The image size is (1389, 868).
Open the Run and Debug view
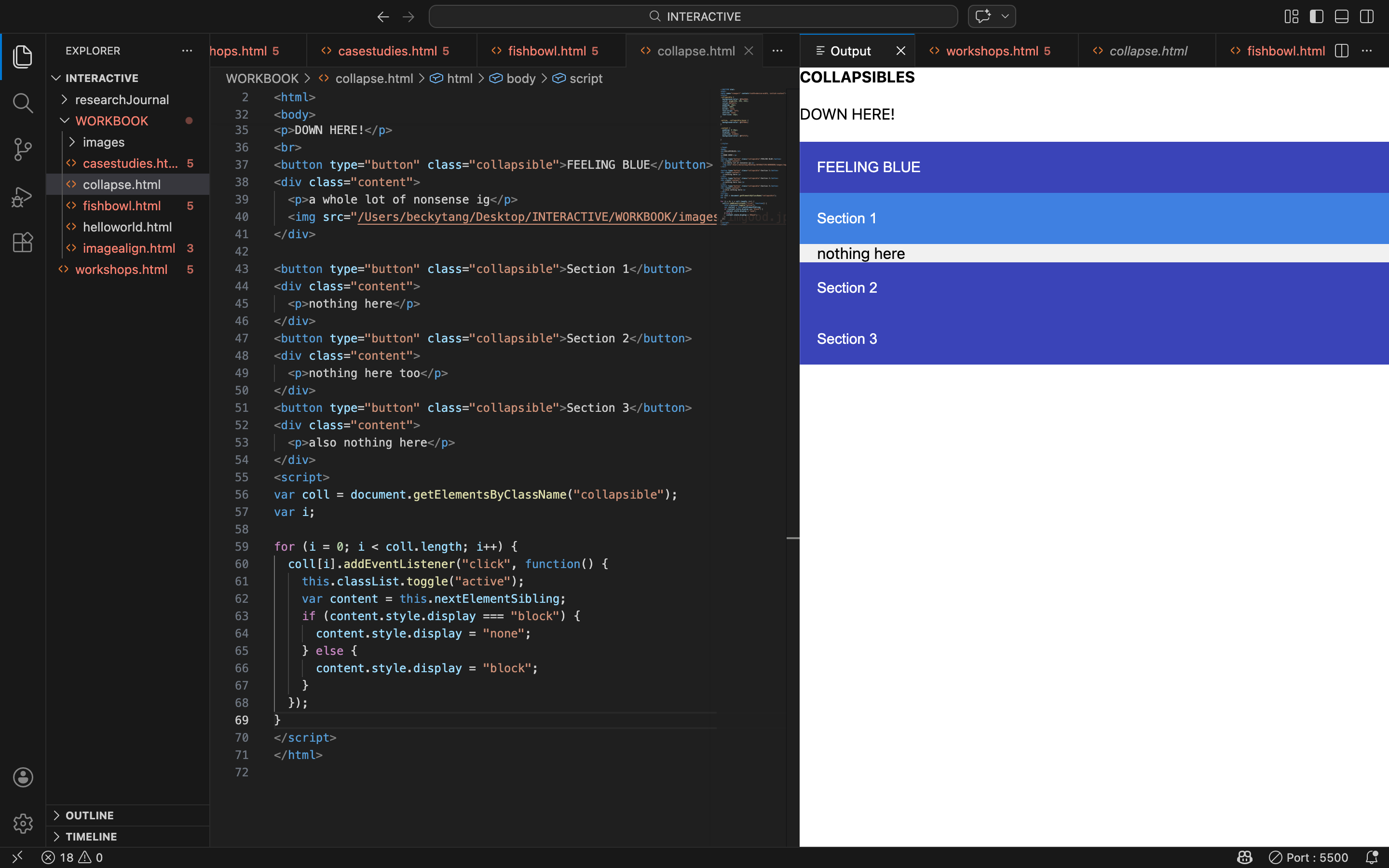tap(23, 196)
